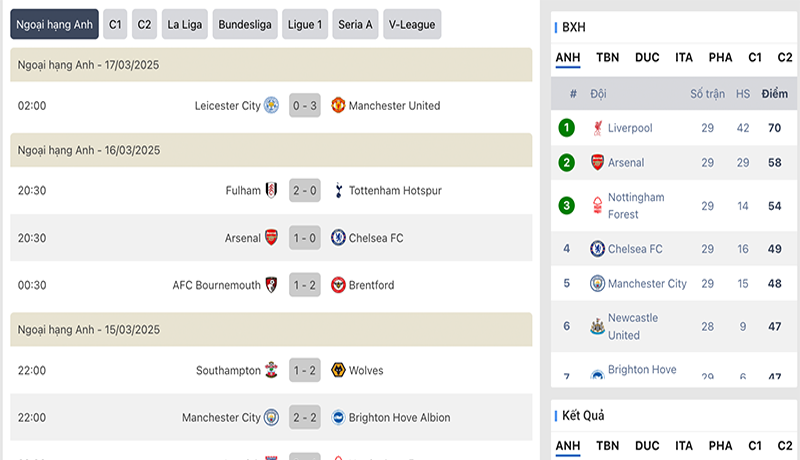
Task: Click the Fulham 2 - 0 score box
Action: 305,191
